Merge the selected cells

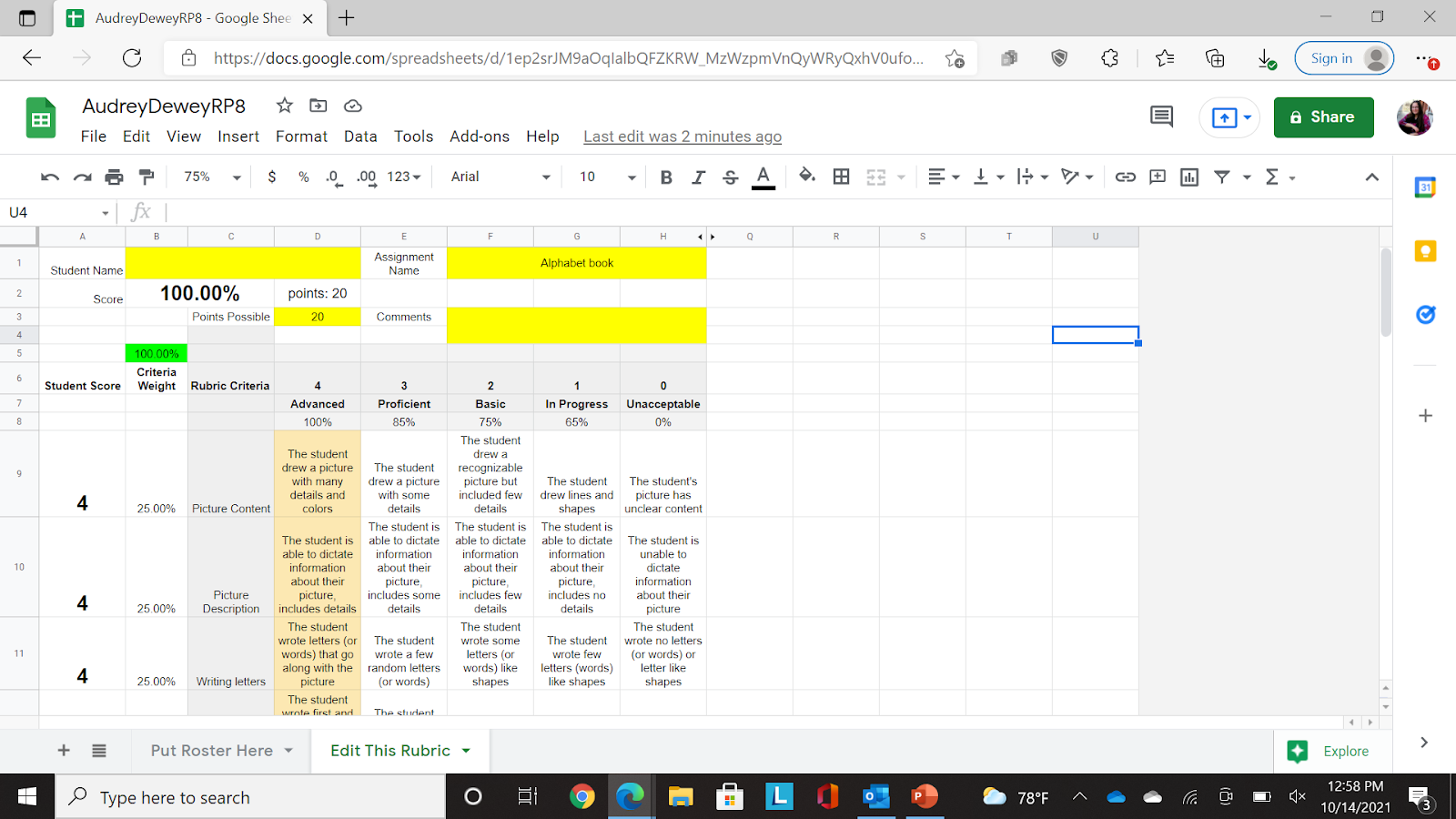(875, 177)
